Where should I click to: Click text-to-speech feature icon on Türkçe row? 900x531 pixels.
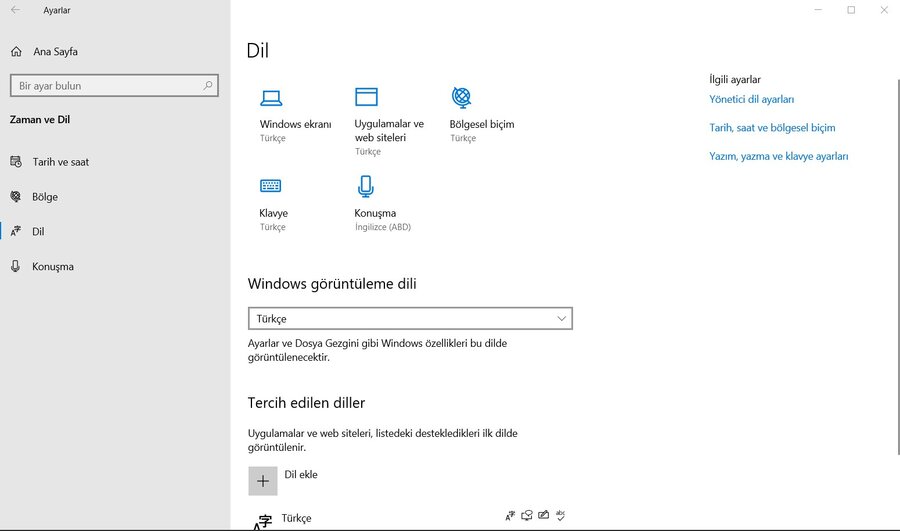[527, 516]
